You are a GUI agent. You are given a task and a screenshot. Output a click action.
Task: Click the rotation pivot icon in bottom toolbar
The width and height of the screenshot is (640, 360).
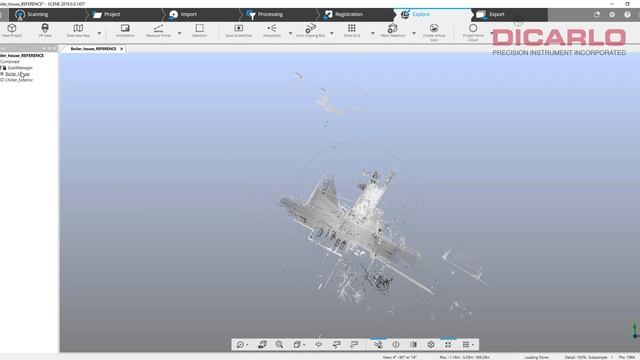tap(318, 344)
